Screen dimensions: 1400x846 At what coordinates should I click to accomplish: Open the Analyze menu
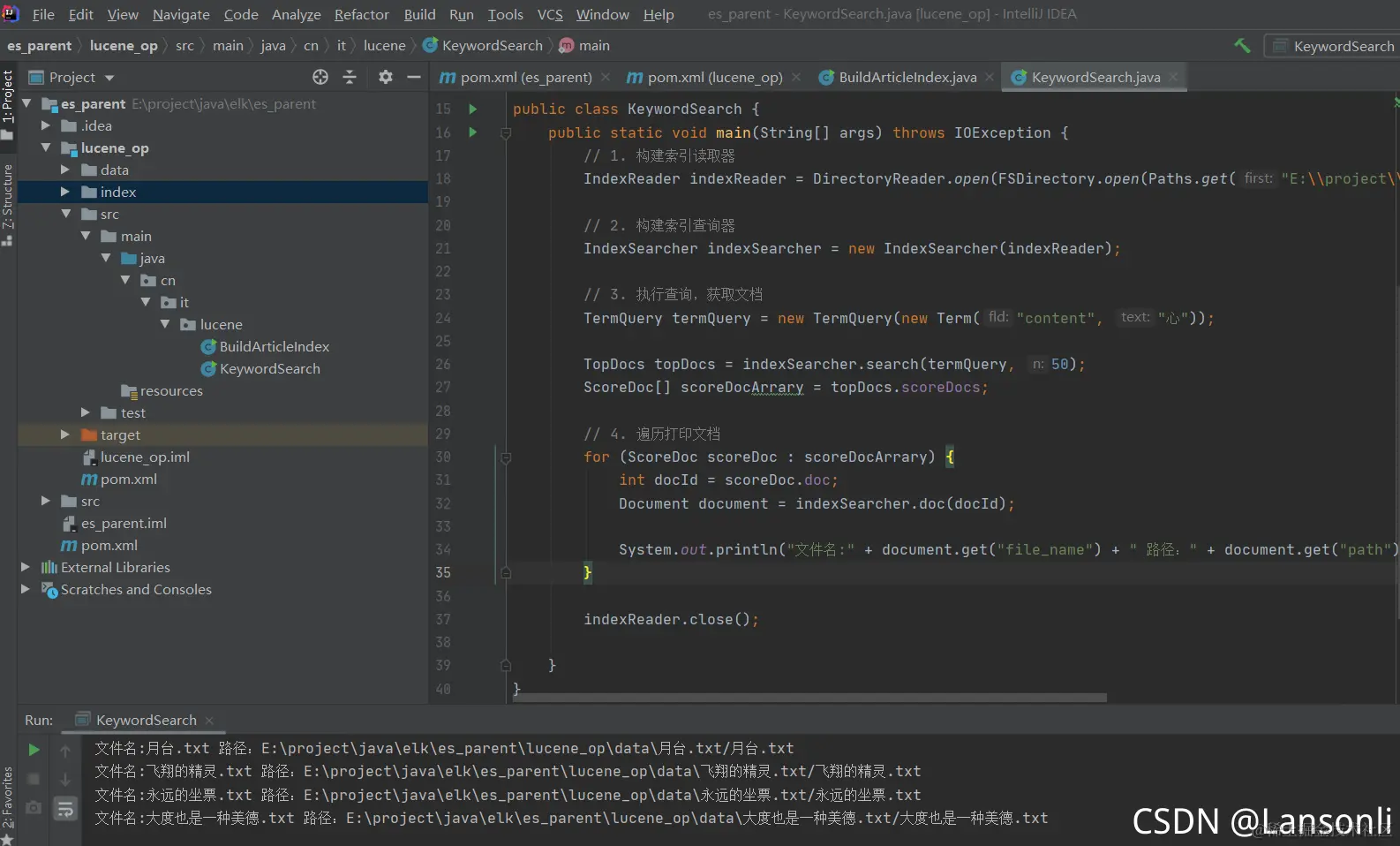296,14
